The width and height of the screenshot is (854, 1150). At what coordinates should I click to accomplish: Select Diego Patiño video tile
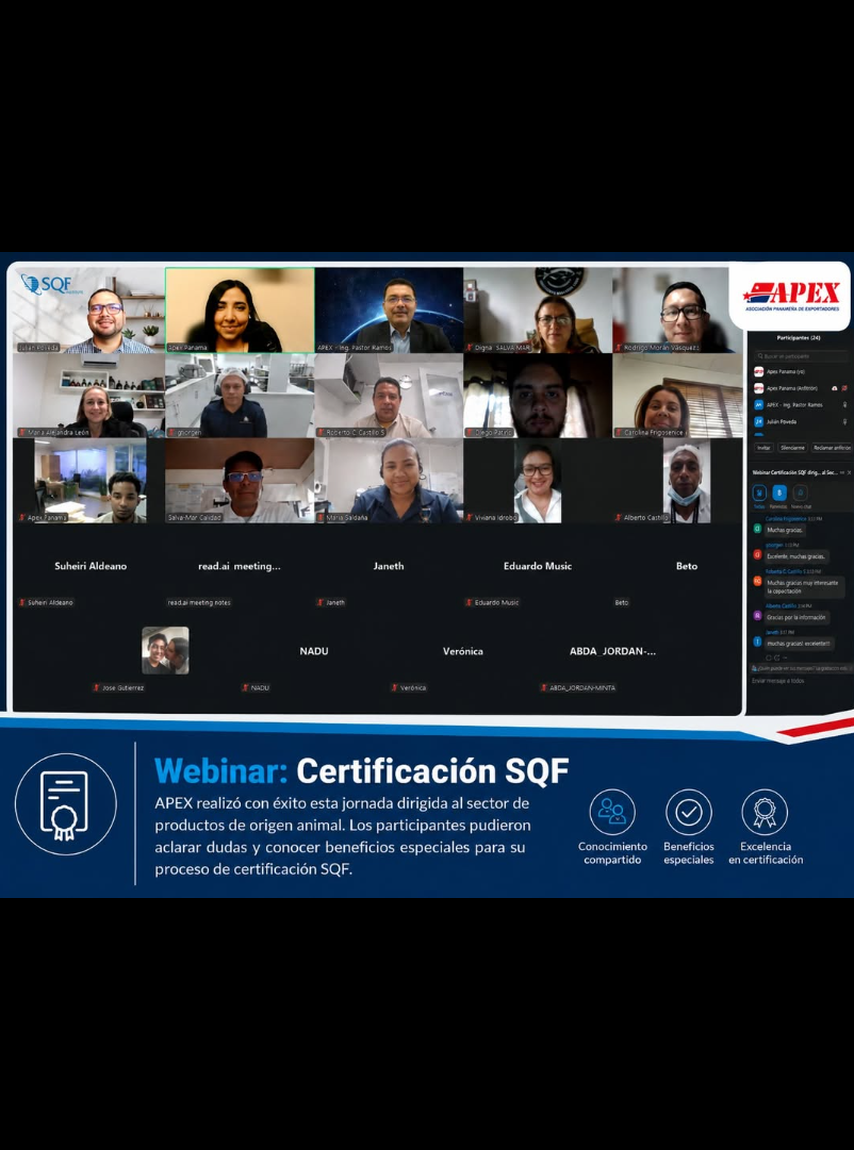click(538, 396)
